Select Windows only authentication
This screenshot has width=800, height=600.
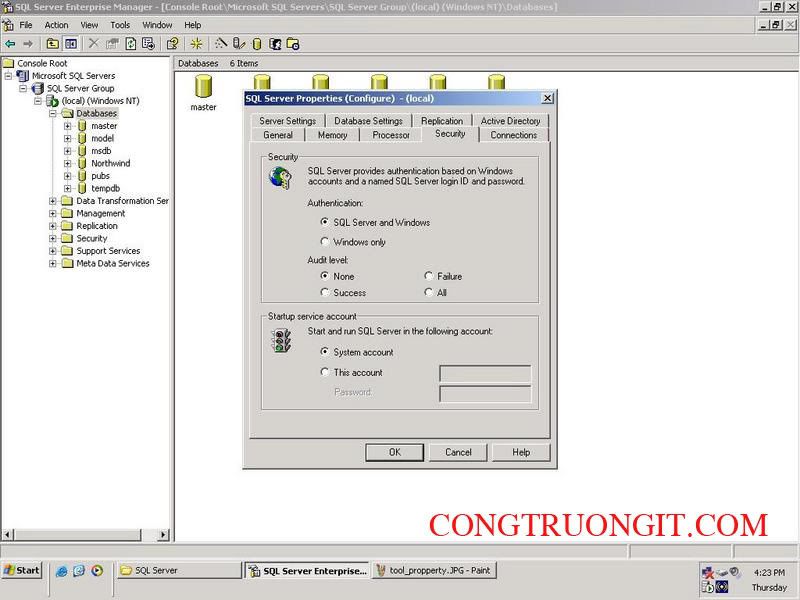pos(324,241)
